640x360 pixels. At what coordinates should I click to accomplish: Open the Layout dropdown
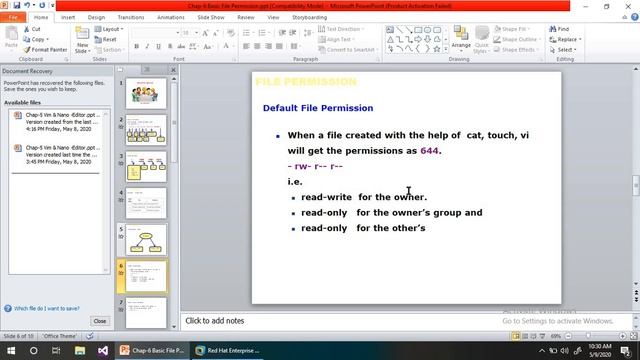109,29
